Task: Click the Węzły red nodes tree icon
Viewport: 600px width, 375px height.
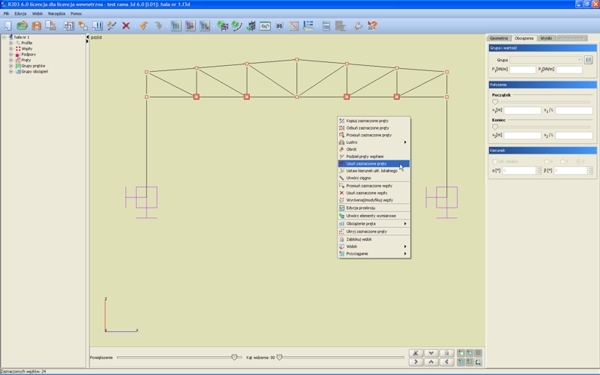Action: pyautogui.click(x=18, y=49)
